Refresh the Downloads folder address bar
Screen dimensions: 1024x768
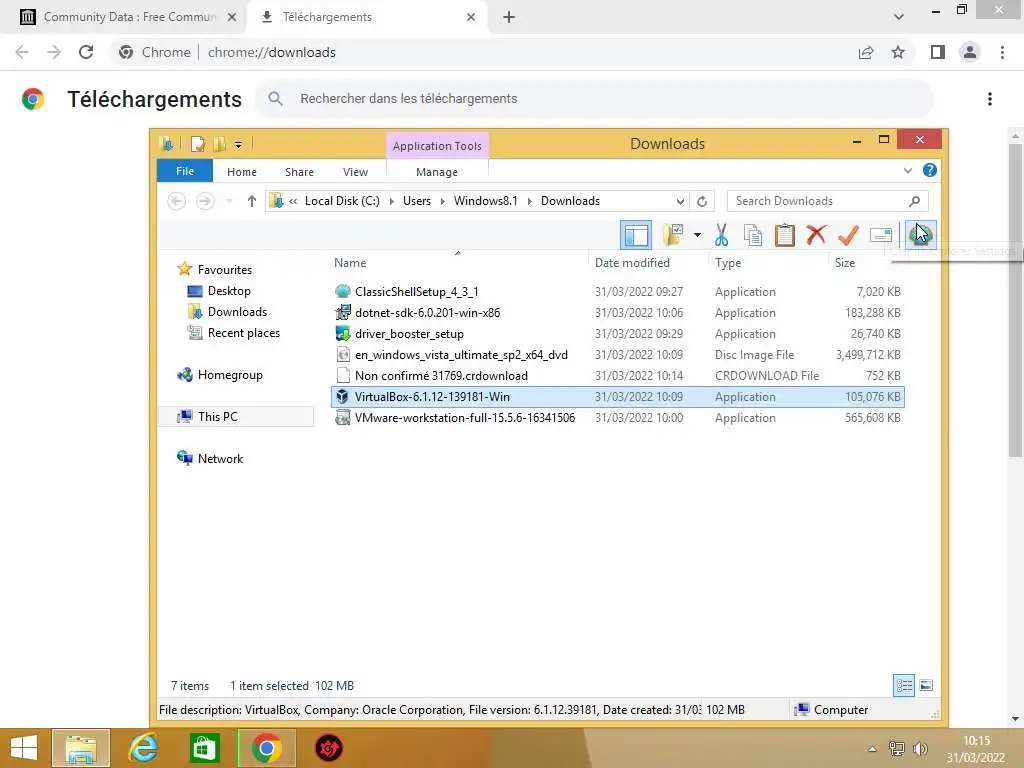(702, 201)
